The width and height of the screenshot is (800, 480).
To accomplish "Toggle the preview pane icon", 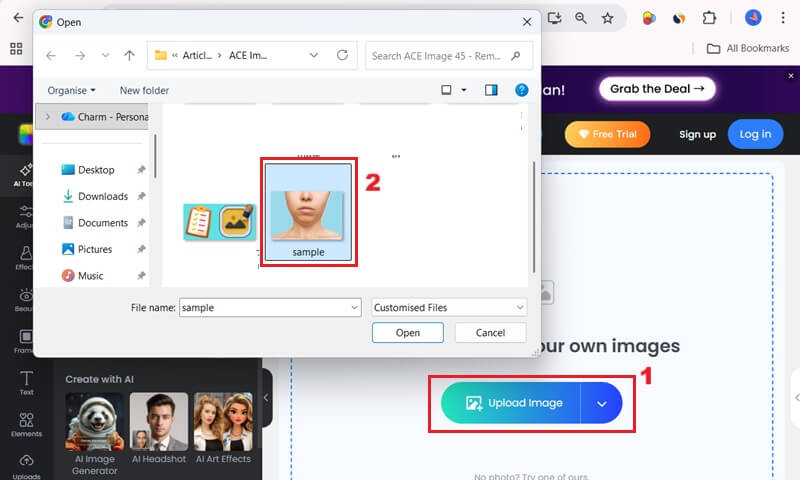I will (491, 90).
